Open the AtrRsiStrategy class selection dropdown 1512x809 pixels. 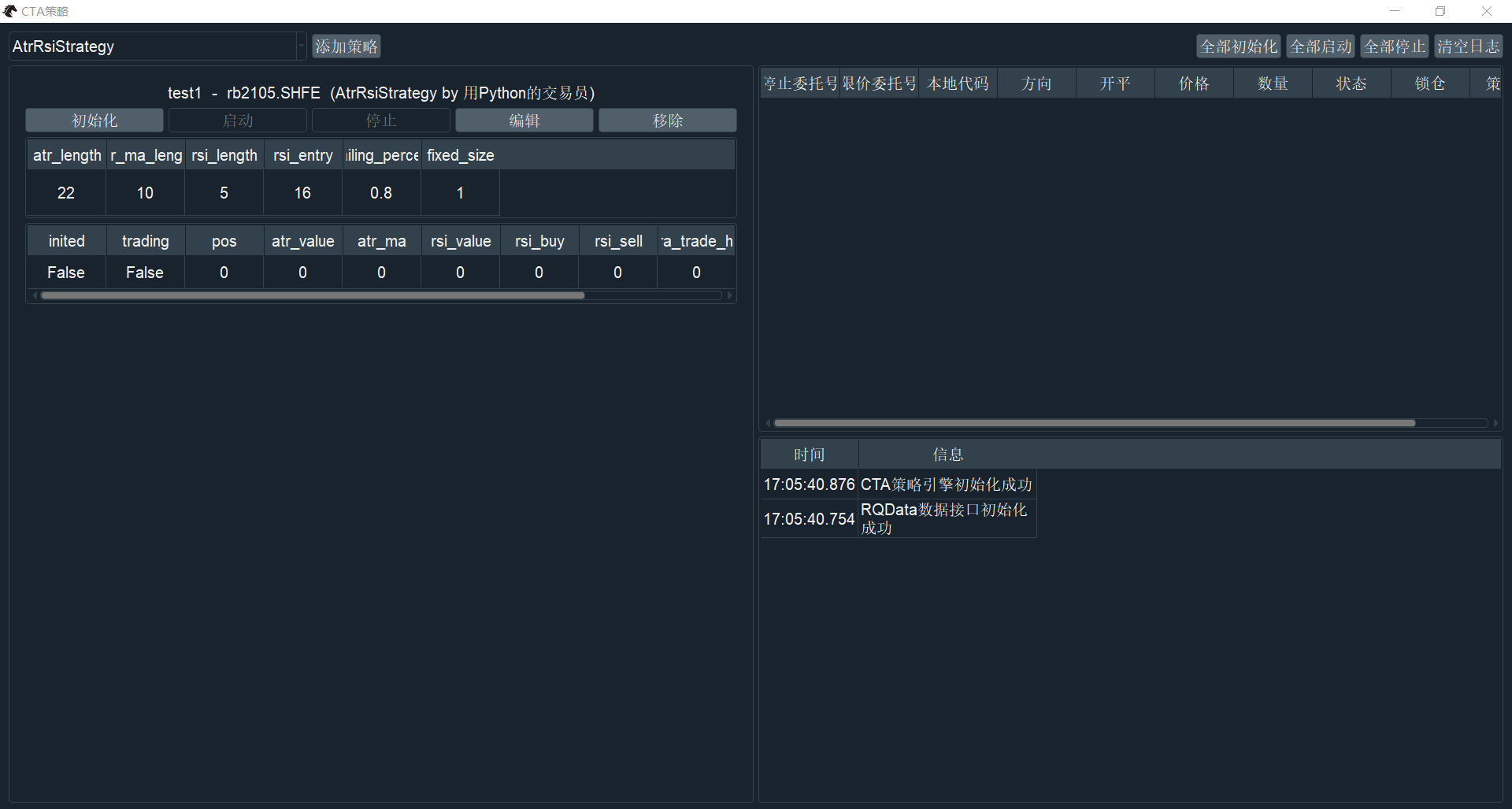(x=301, y=46)
